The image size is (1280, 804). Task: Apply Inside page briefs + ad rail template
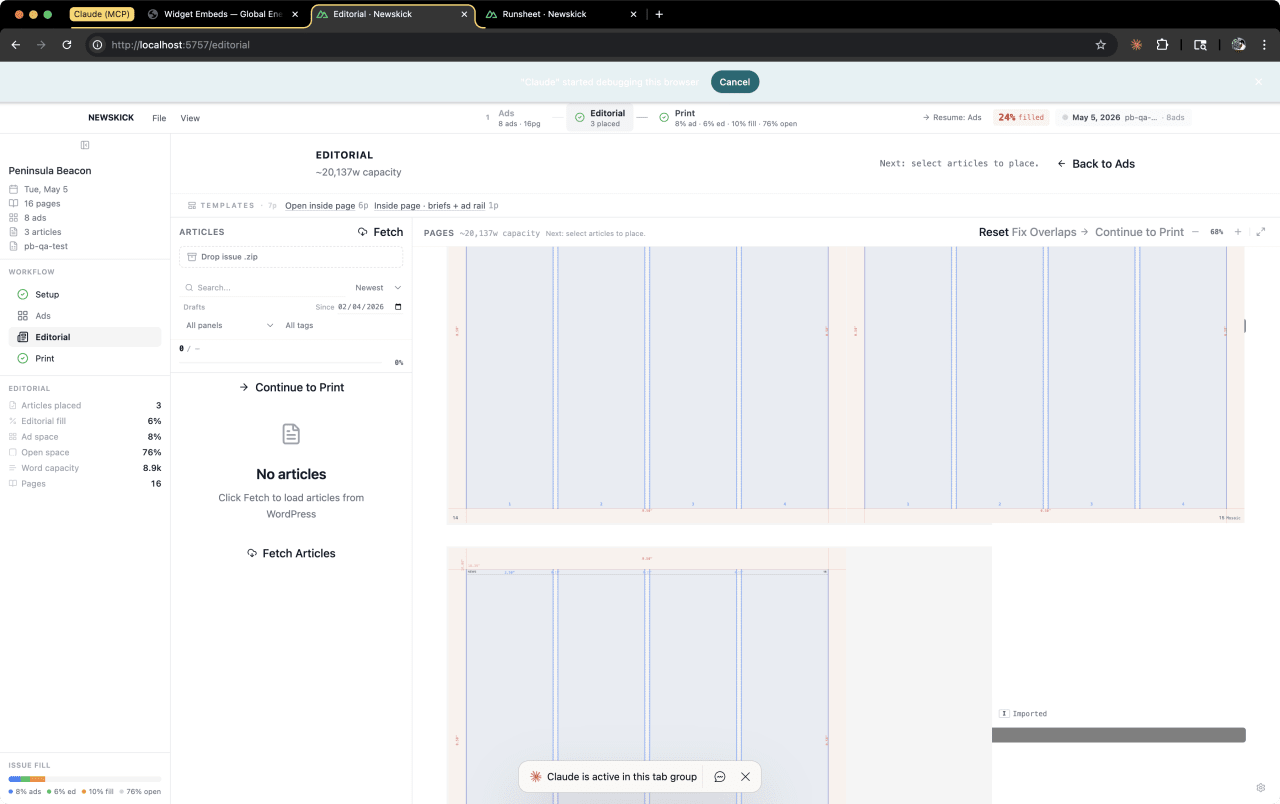429,206
